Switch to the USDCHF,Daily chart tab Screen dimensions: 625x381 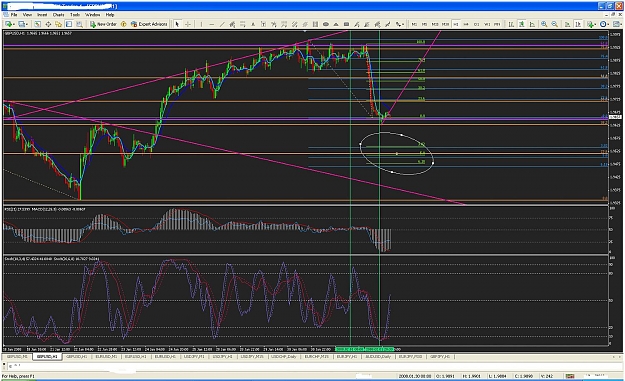(284, 357)
